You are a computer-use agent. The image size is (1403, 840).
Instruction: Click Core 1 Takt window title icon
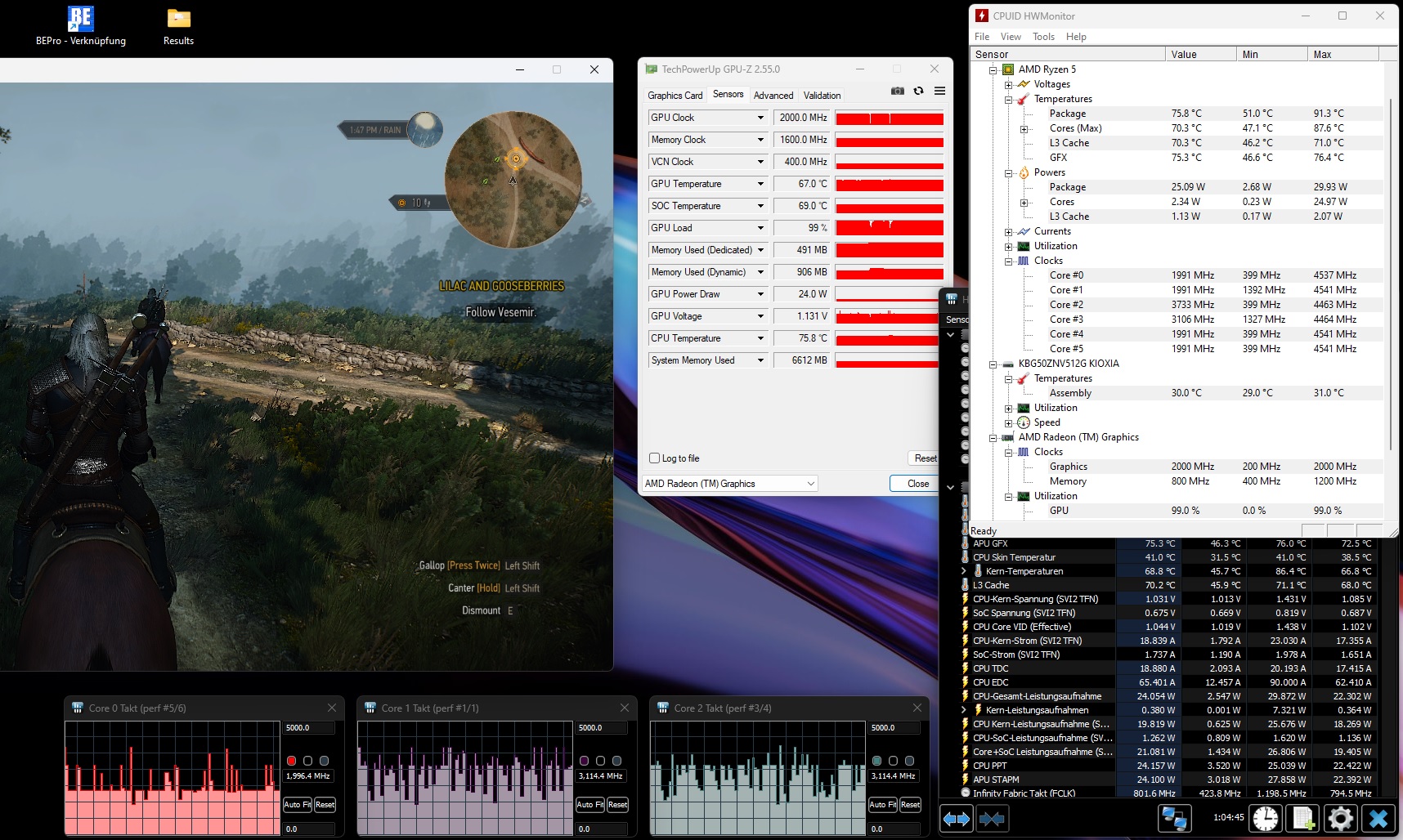tap(370, 708)
